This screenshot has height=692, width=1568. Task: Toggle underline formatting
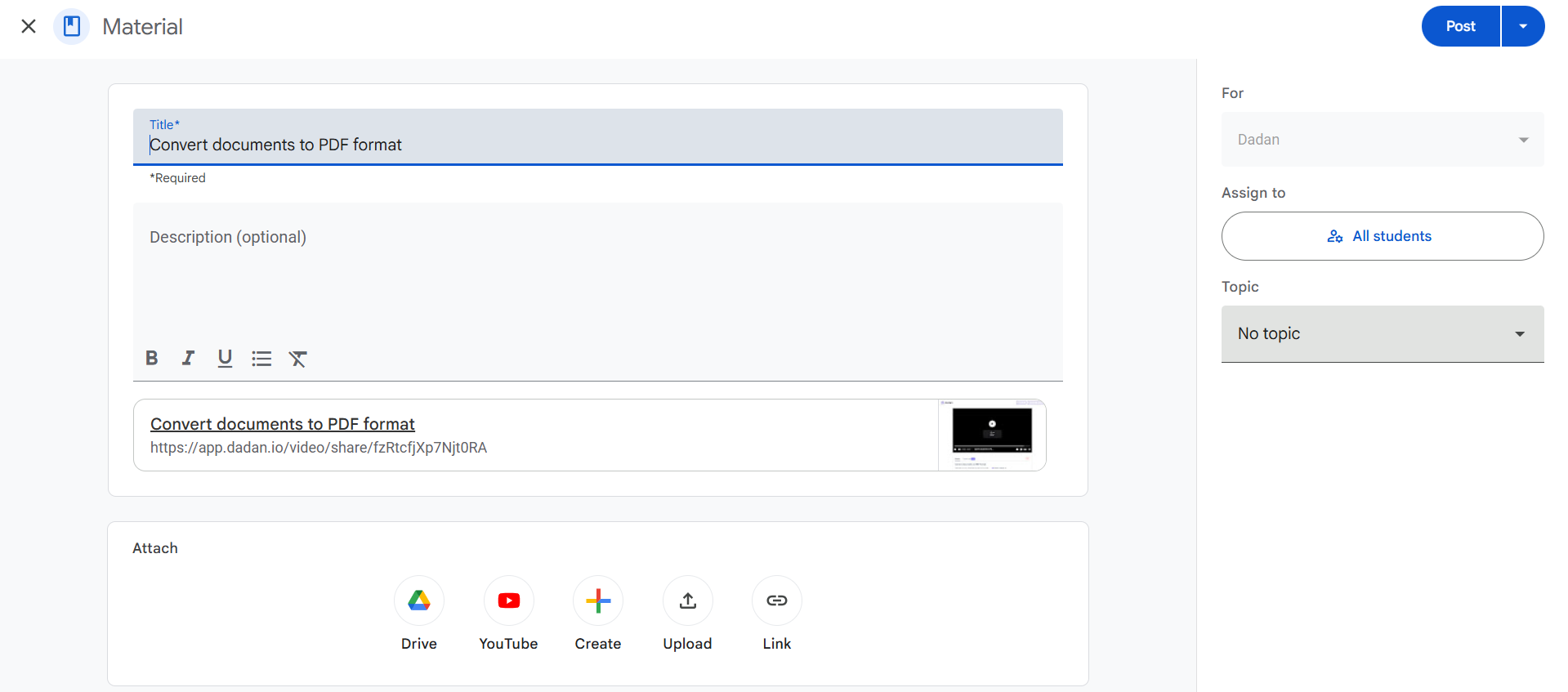(225, 358)
